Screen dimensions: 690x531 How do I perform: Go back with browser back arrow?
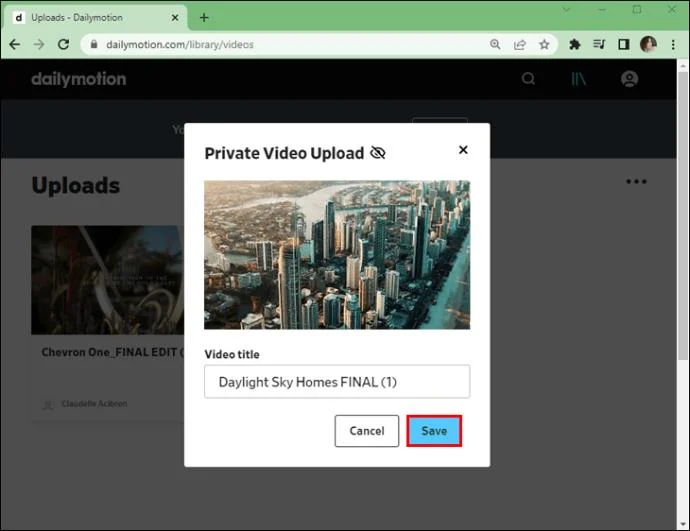[15, 44]
